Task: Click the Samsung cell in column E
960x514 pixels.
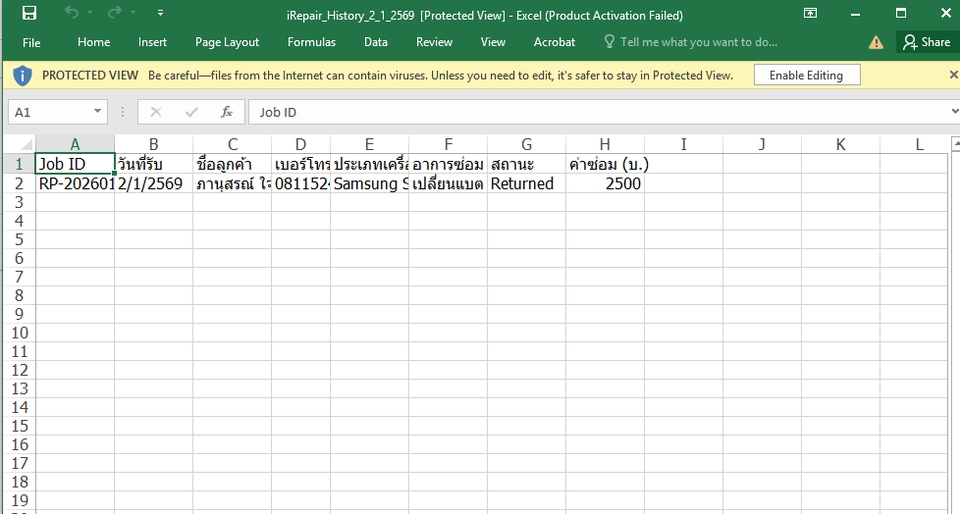Action: click(369, 184)
